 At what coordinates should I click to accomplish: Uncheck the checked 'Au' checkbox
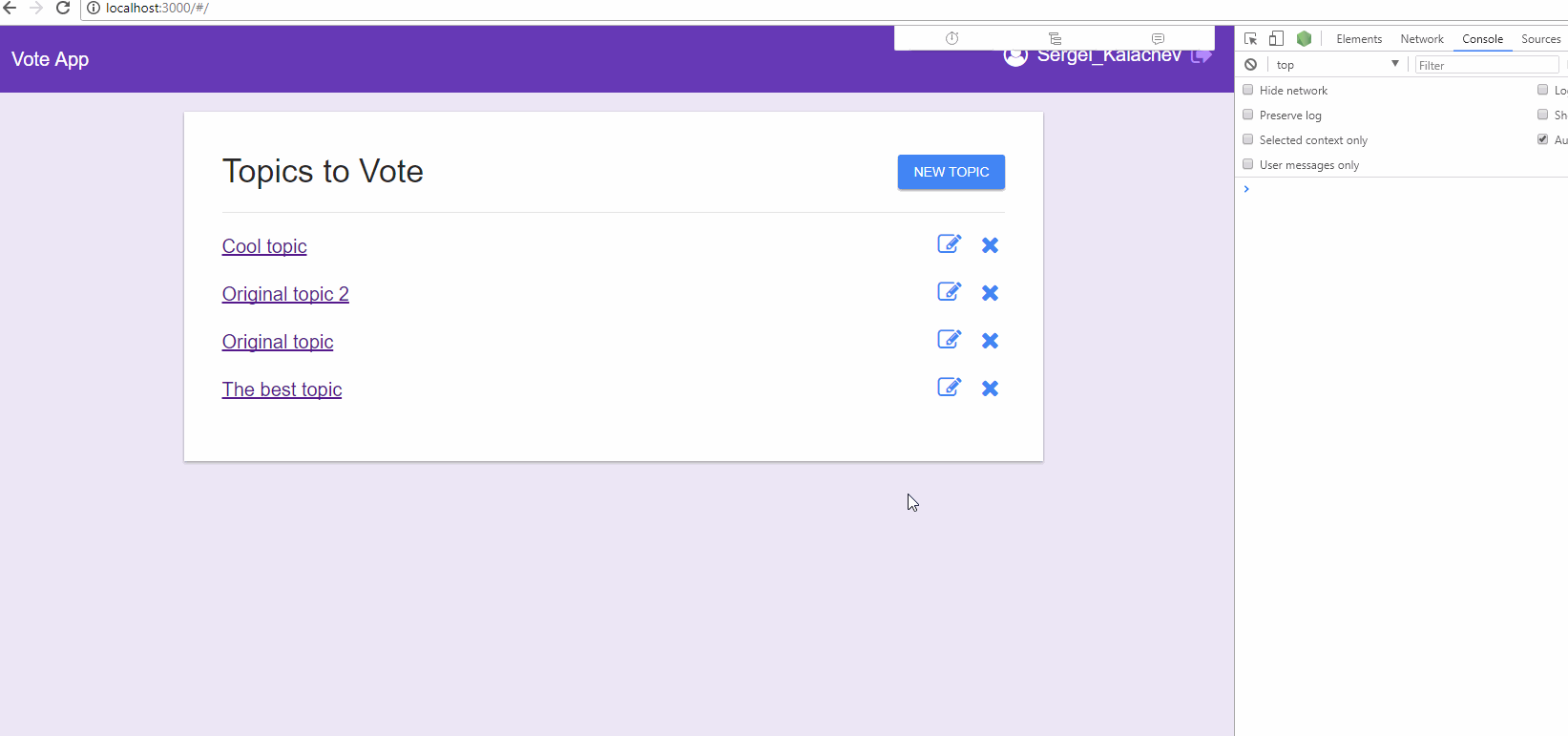click(x=1542, y=139)
